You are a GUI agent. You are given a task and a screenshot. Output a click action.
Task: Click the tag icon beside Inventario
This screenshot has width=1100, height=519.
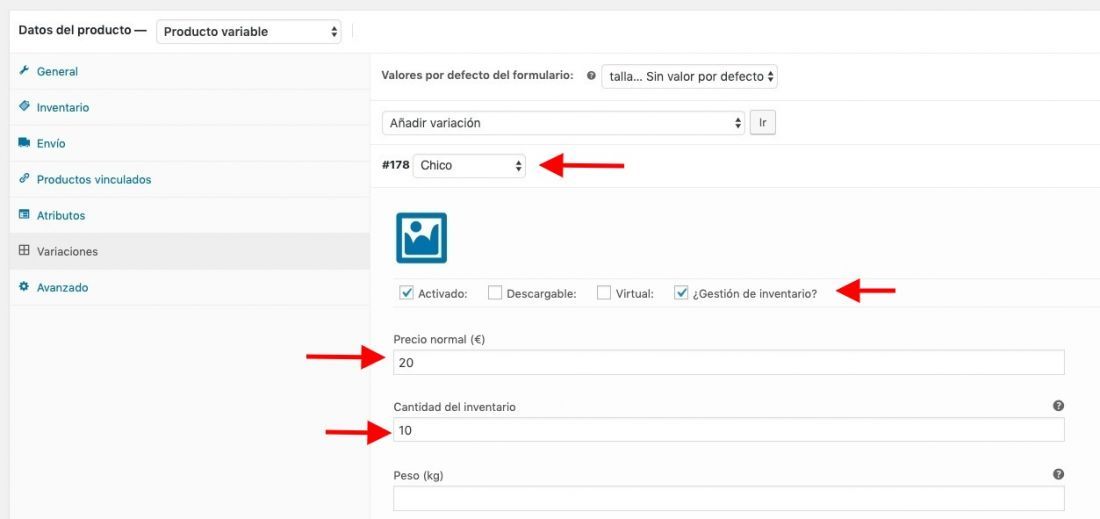[24, 107]
